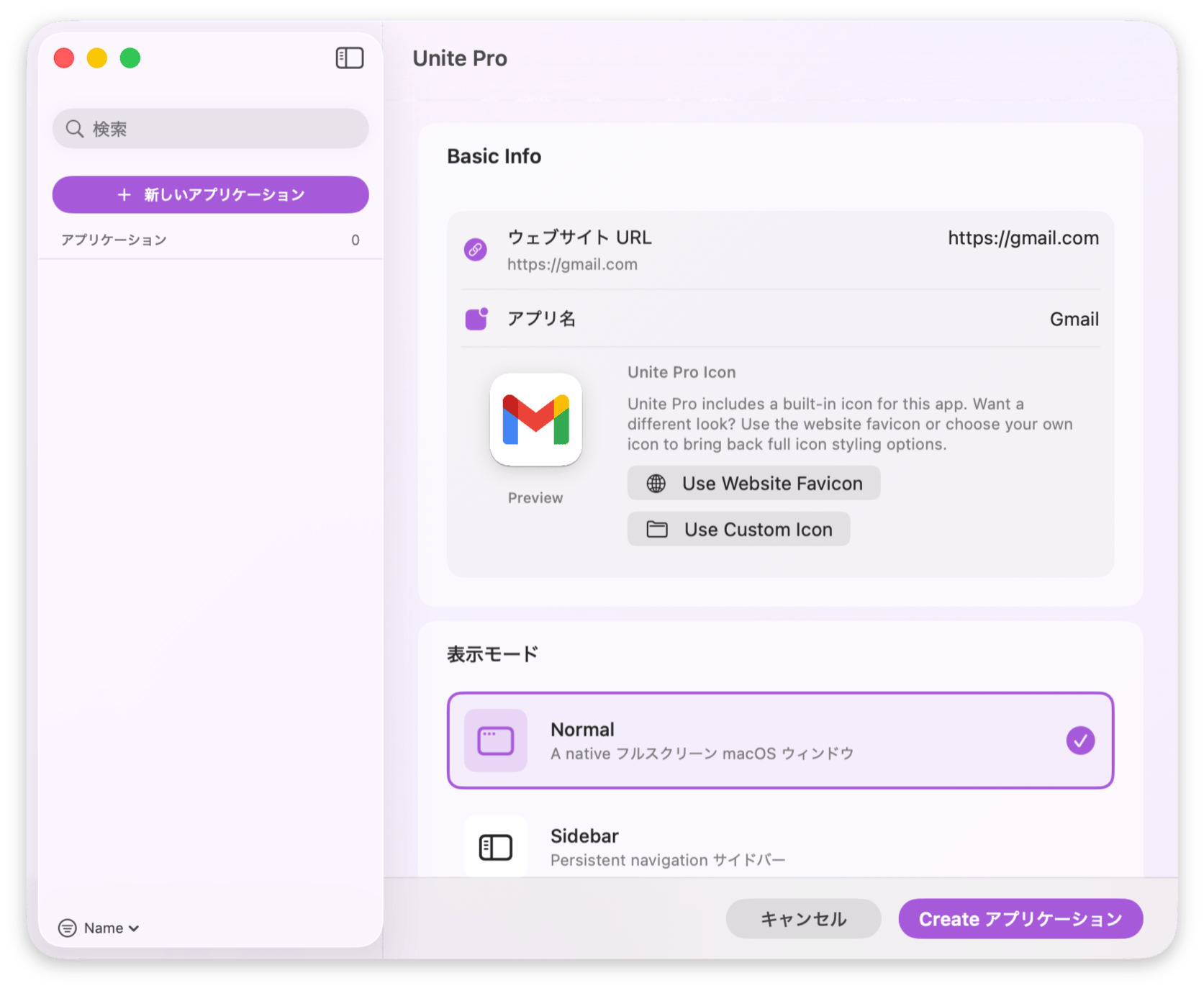Toggle the sidebar panel icon

(x=350, y=58)
